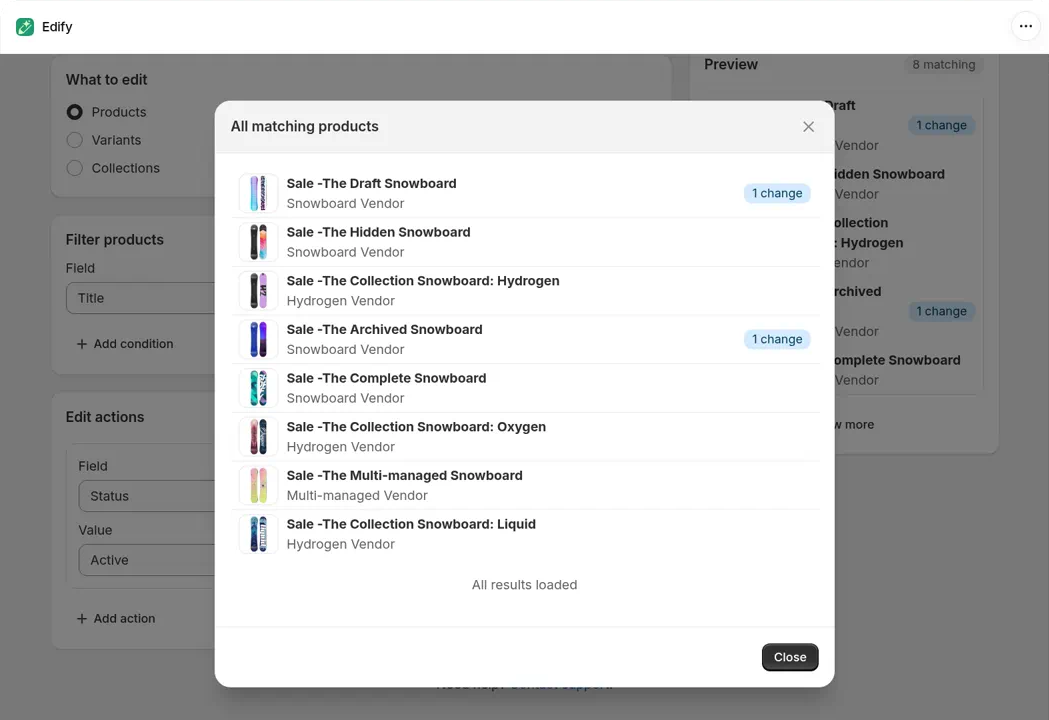Click the Edify app title

[57, 27]
